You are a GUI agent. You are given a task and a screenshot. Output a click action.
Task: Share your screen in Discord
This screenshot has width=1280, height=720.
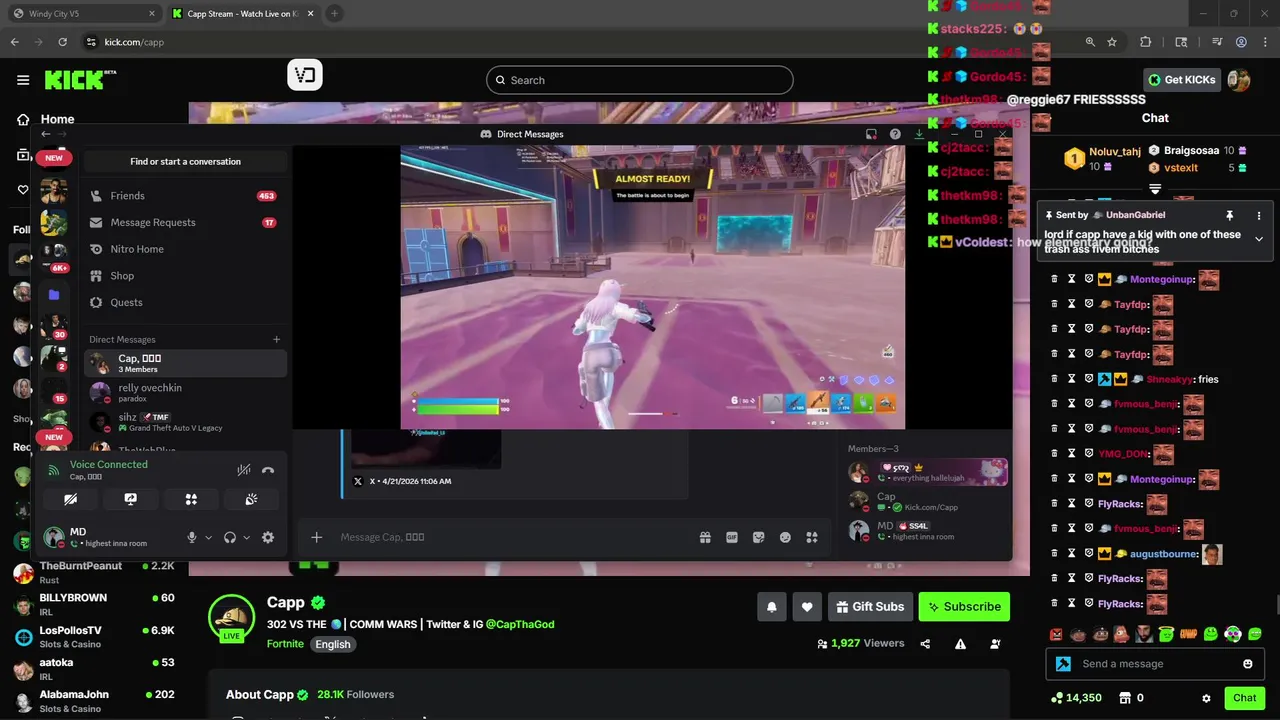131,499
